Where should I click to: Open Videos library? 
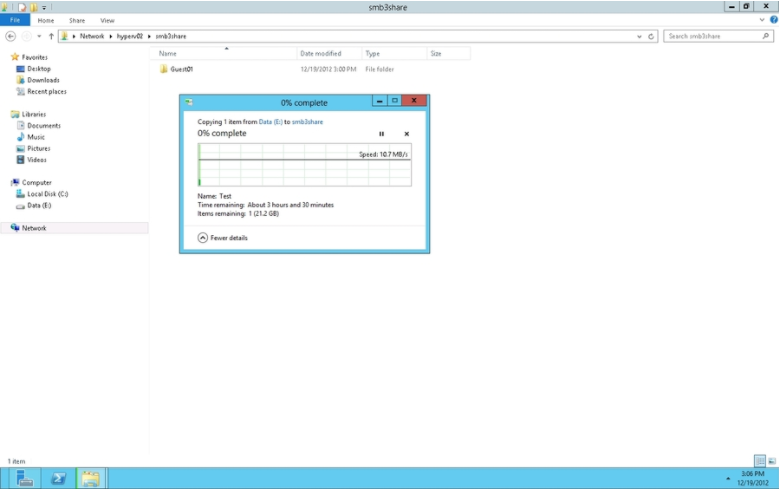[x=37, y=160]
